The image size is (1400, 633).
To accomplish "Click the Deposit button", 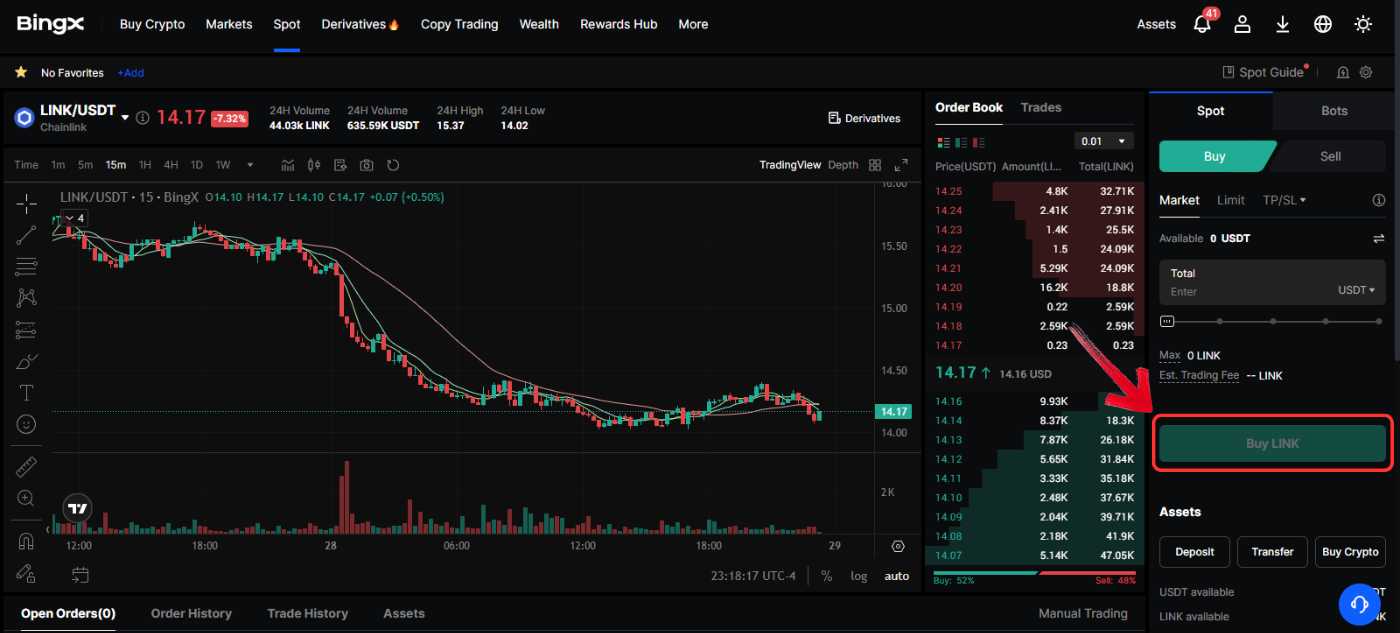I will (1194, 551).
